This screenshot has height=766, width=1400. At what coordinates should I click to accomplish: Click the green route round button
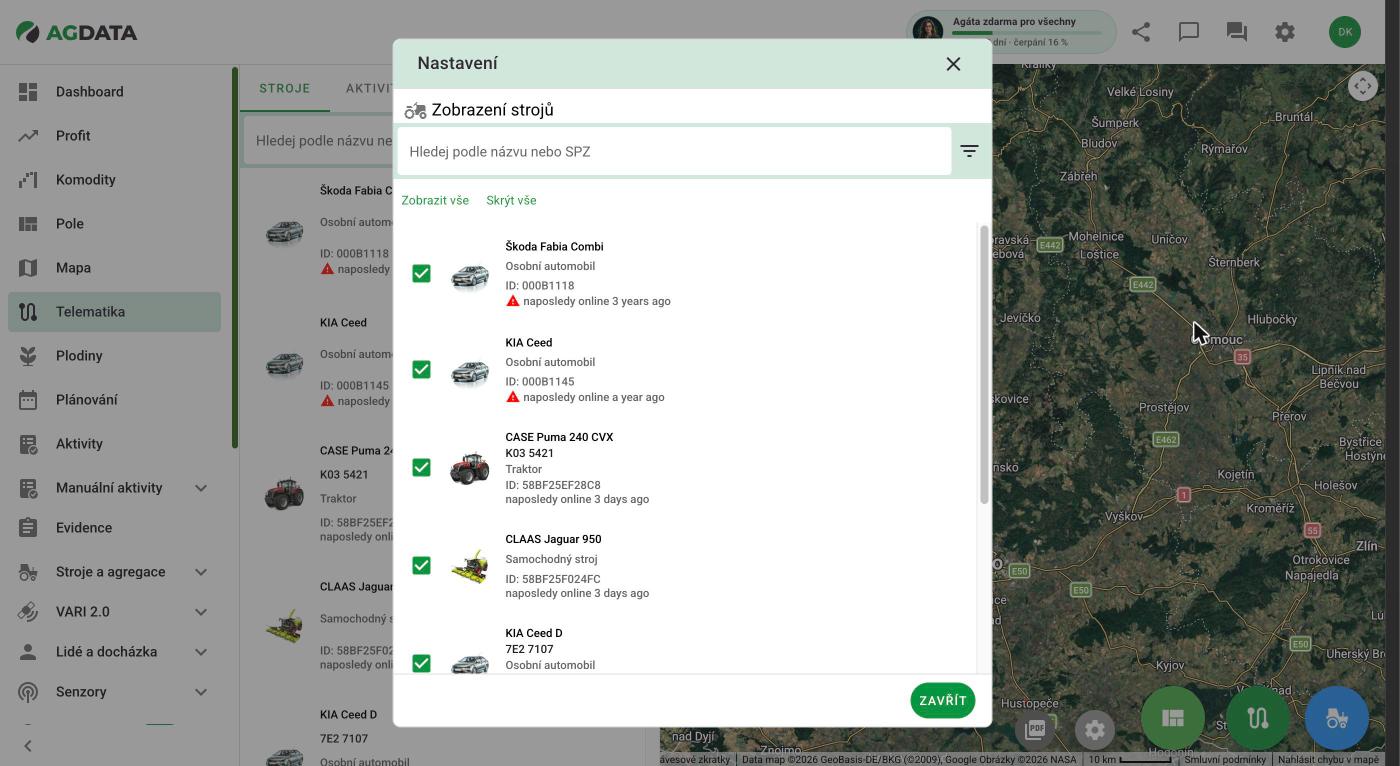point(1257,718)
